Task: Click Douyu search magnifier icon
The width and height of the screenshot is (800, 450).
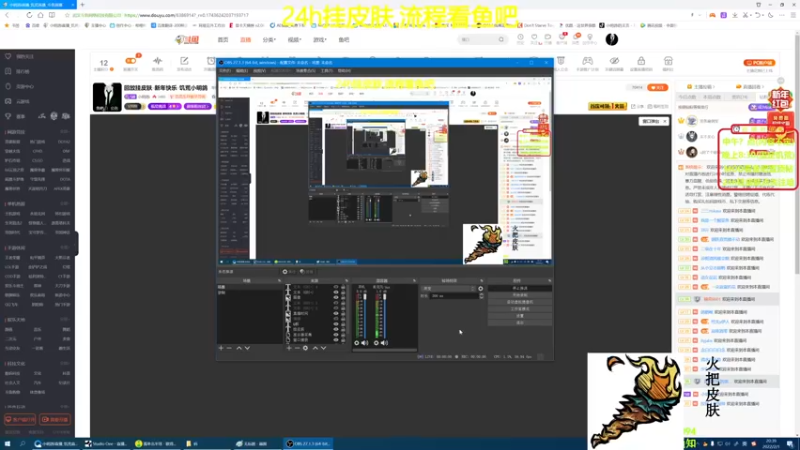Action: pyautogui.click(x=502, y=39)
